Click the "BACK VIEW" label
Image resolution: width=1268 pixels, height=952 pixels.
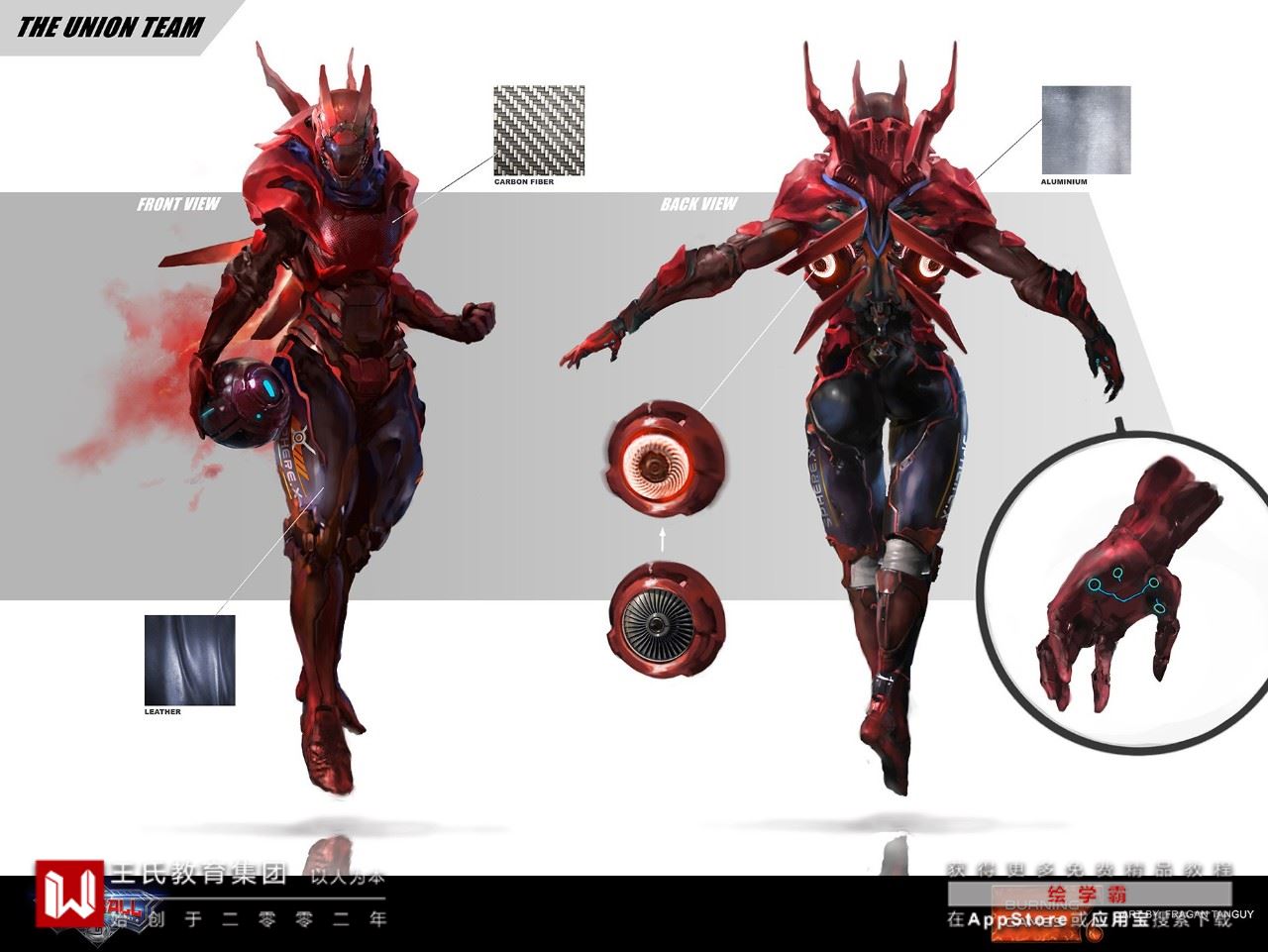699,204
